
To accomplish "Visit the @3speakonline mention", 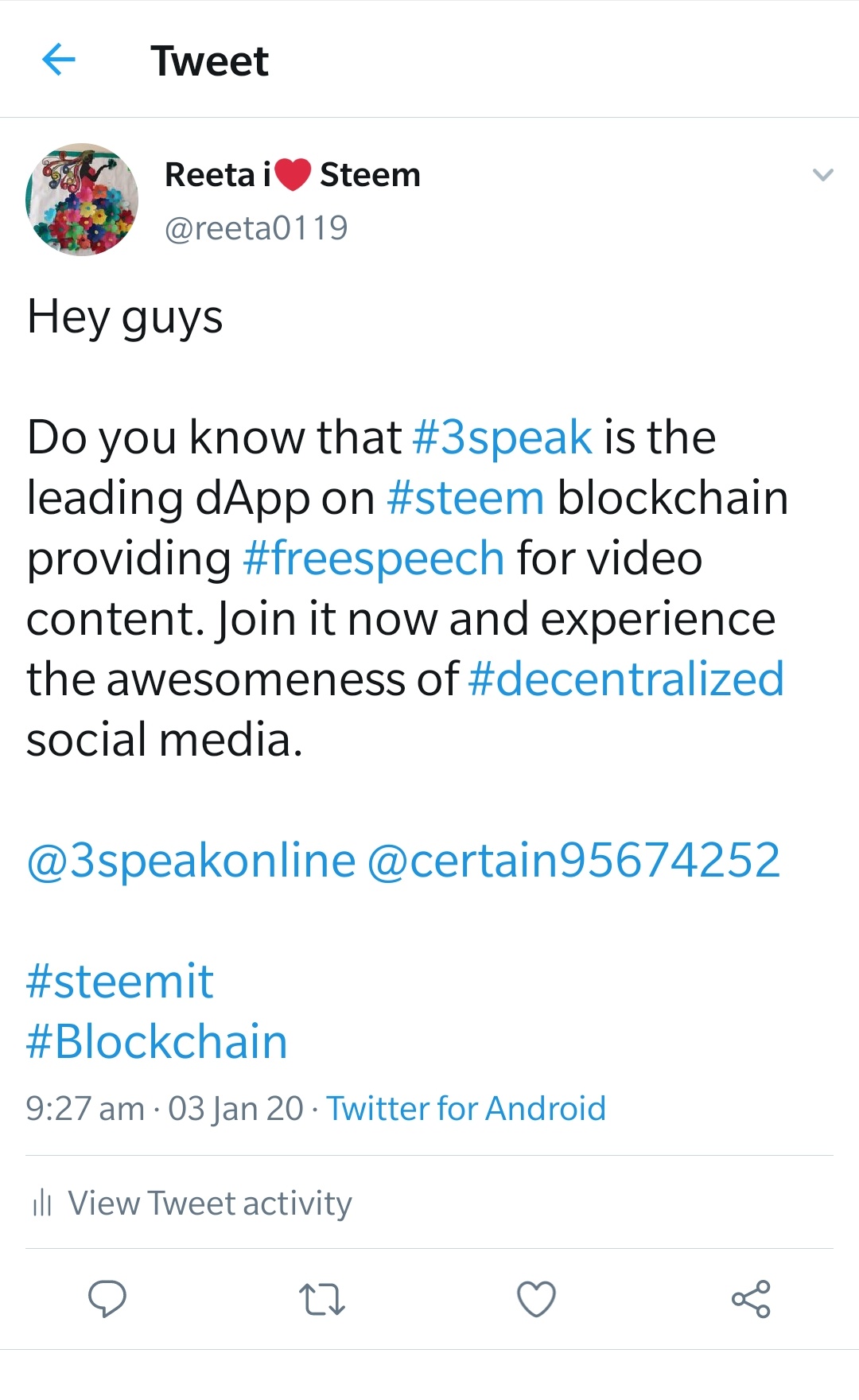I will [191, 861].
